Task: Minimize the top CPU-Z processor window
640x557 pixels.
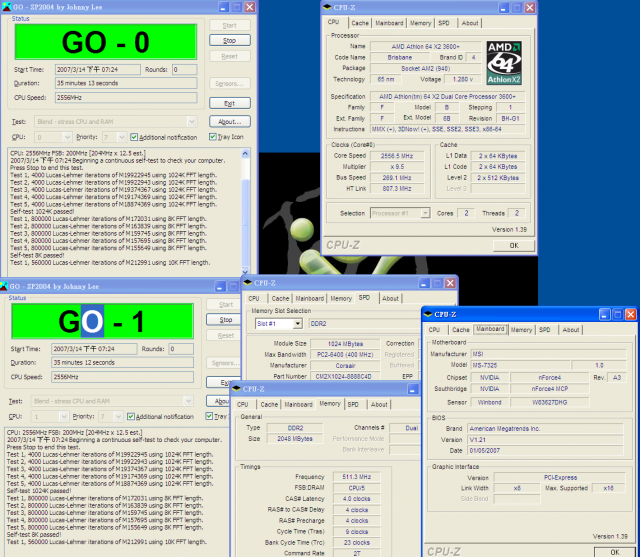Action: (503, 7)
